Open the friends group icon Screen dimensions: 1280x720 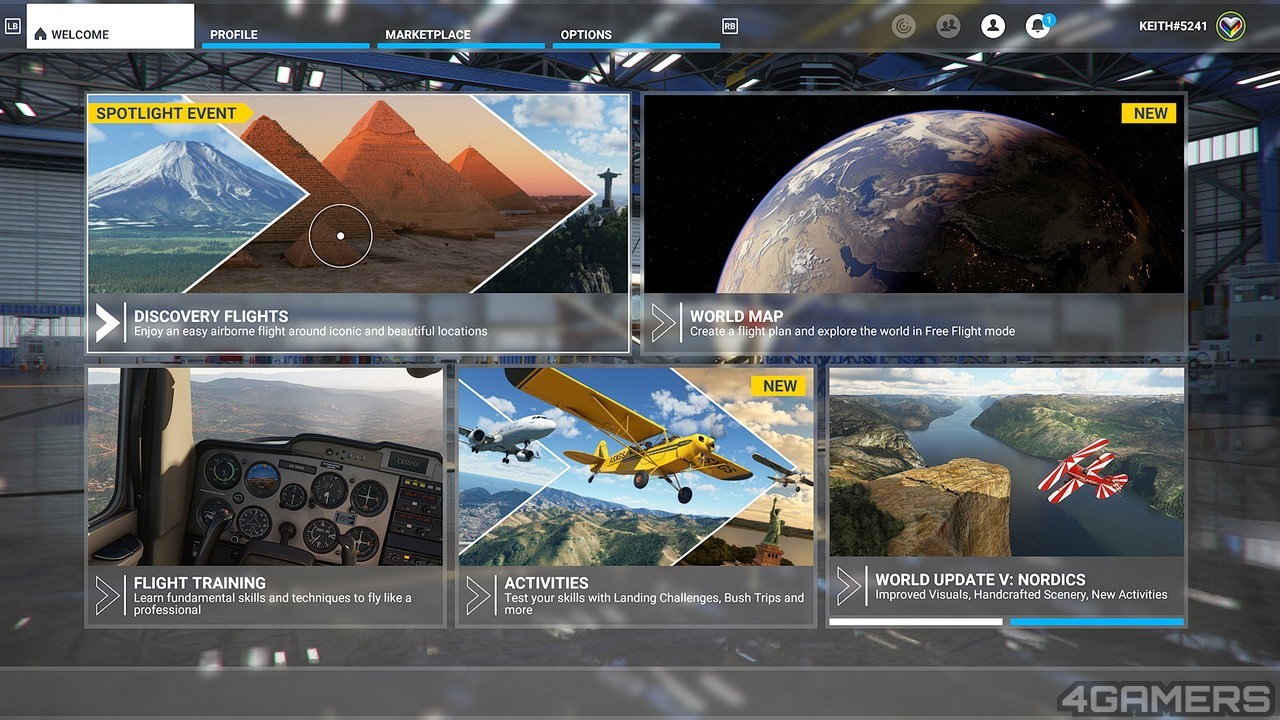tap(948, 26)
